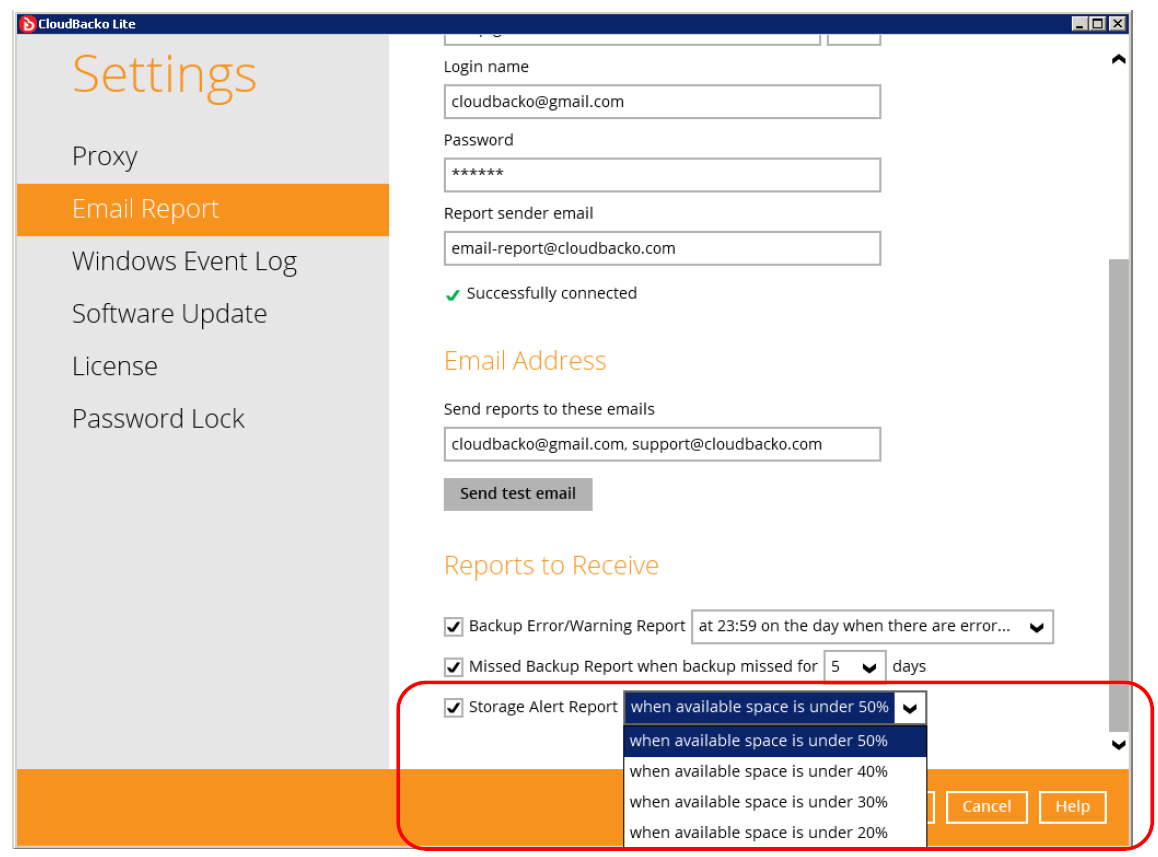
Task: Click the CloudBacko logo icon in title bar
Action: coord(28,24)
